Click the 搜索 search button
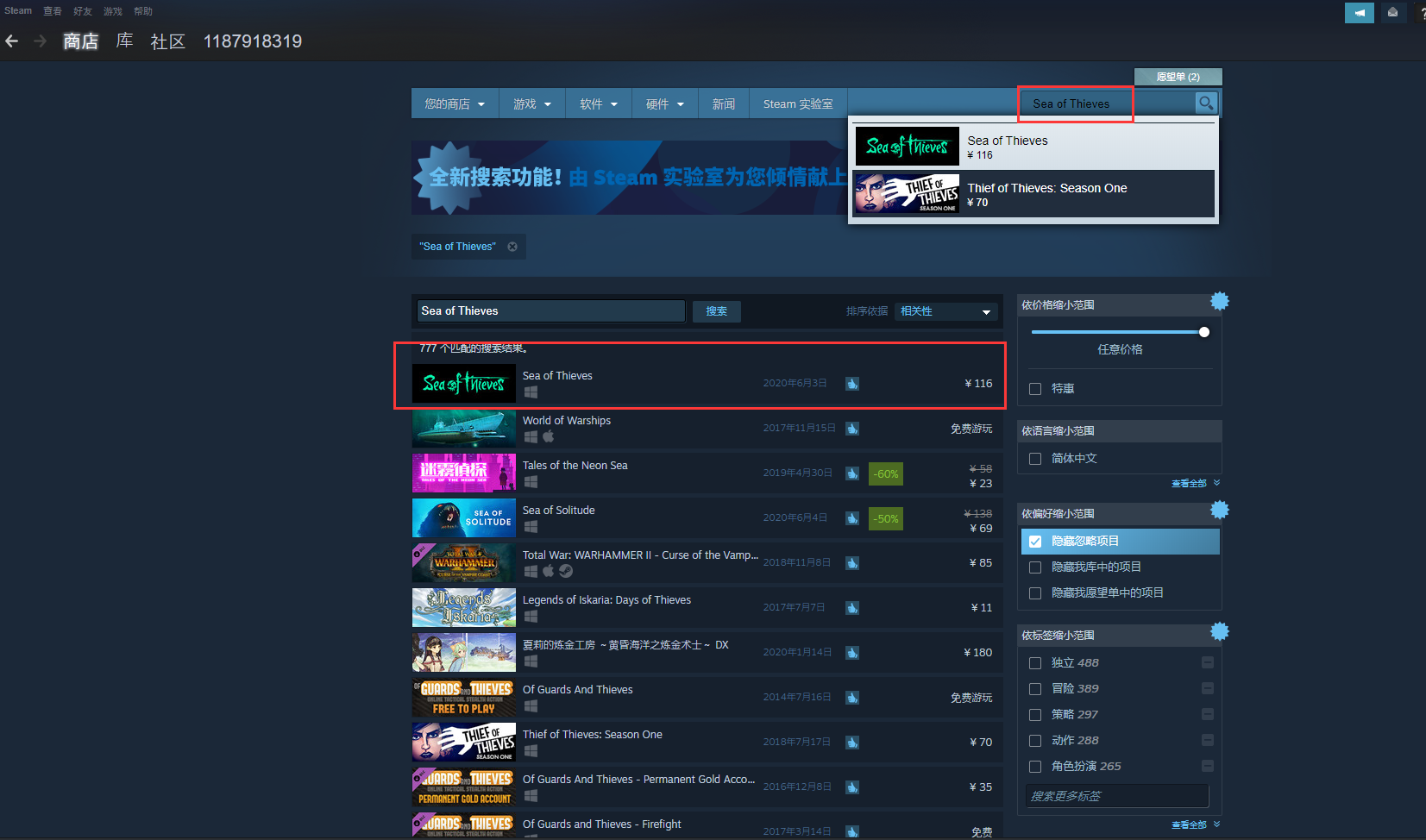 coord(717,311)
